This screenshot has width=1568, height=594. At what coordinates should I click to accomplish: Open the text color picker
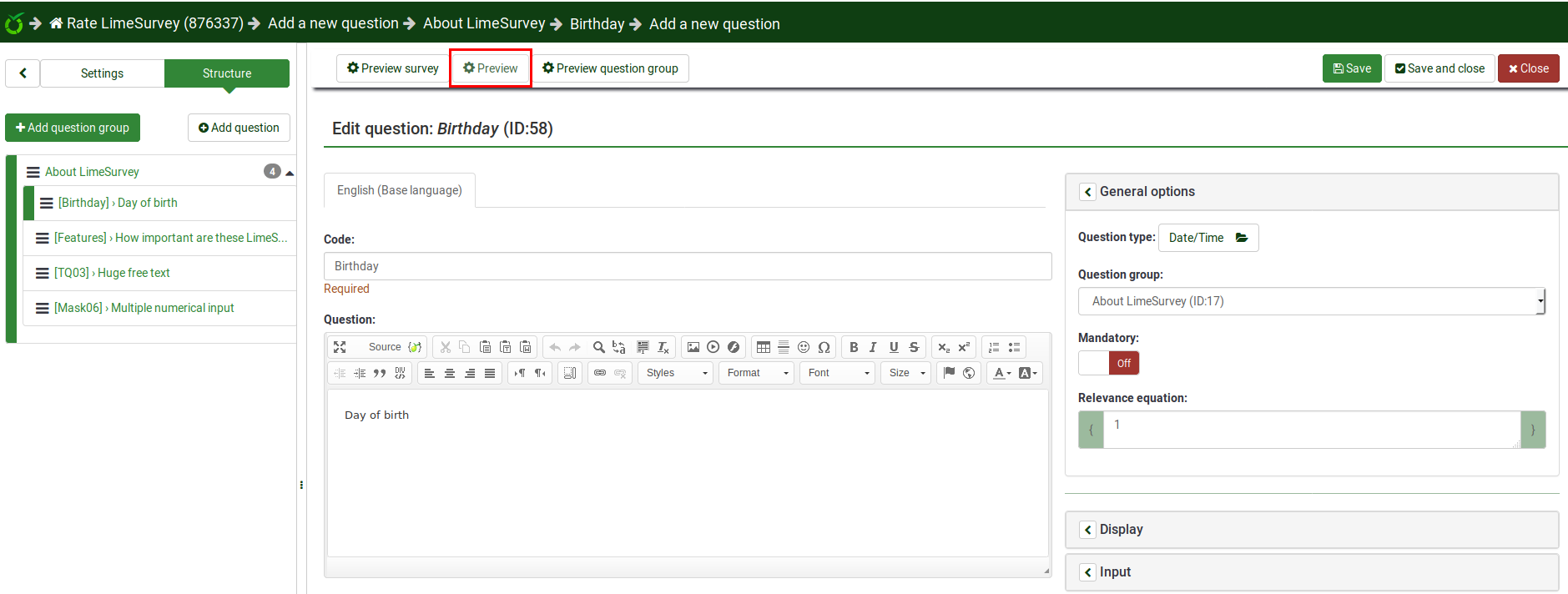tap(1001, 373)
